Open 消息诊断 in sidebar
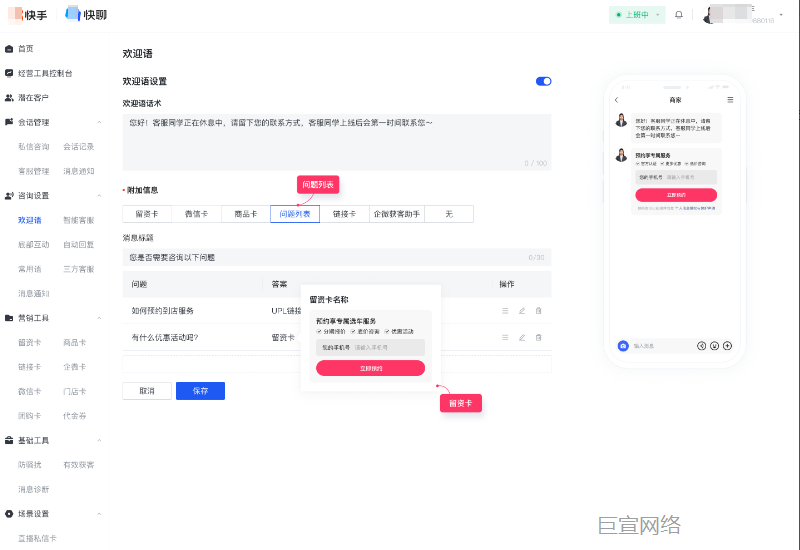This screenshot has height=550, width=800. coord(34,489)
